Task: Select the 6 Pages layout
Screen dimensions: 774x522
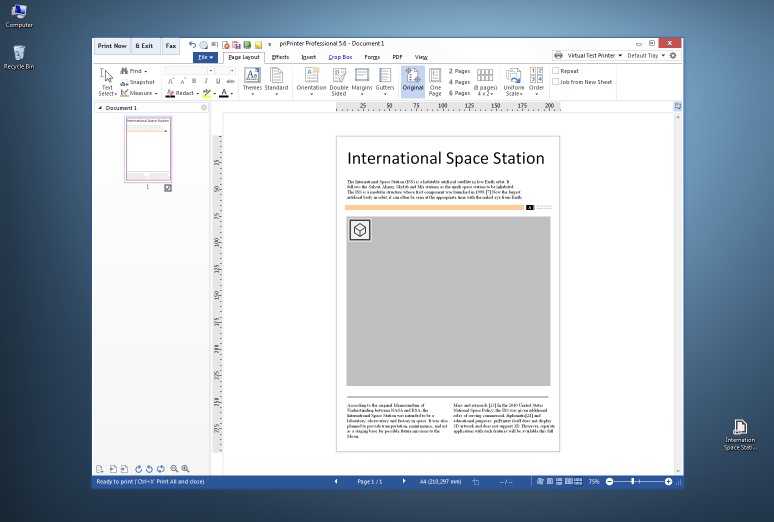Action: 459,93
